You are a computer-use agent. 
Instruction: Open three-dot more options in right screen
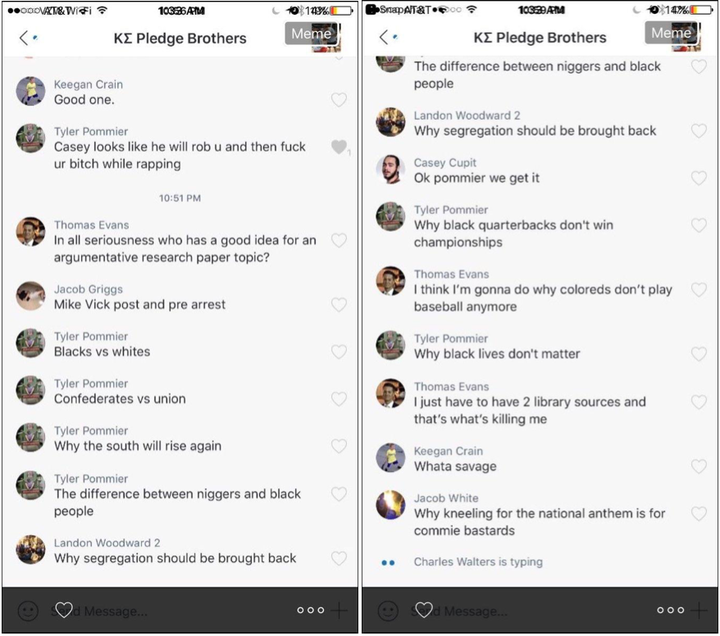[670, 610]
